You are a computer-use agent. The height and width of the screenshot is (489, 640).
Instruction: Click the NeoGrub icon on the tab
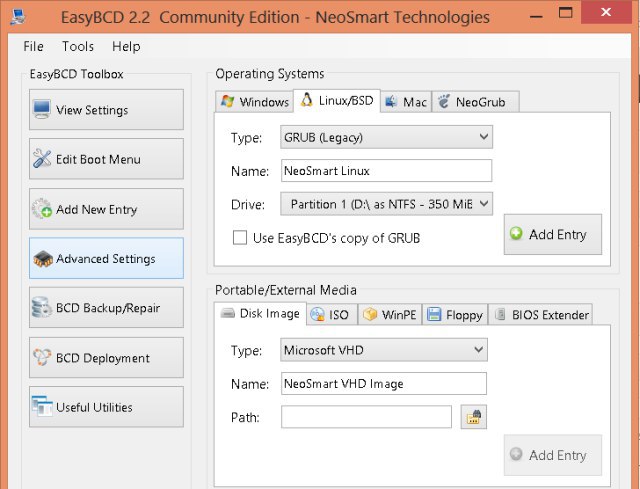coord(444,101)
